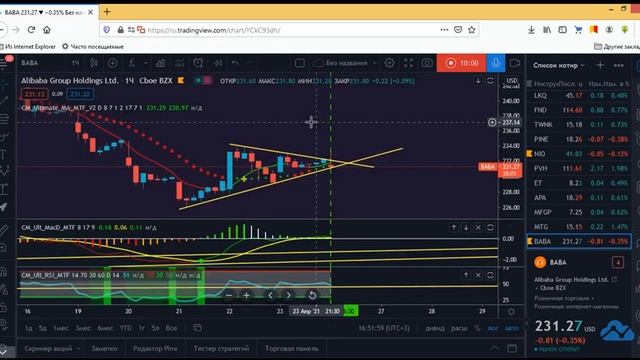The width and height of the screenshot is (640, 360).
Task: Open the Редактор Pine tab
Action: pos(155,349)
